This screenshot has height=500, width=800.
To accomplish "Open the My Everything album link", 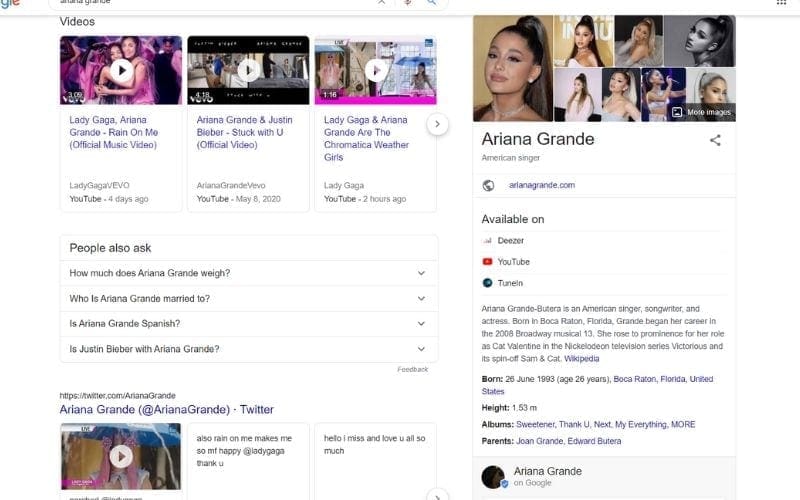I will 641,424.
